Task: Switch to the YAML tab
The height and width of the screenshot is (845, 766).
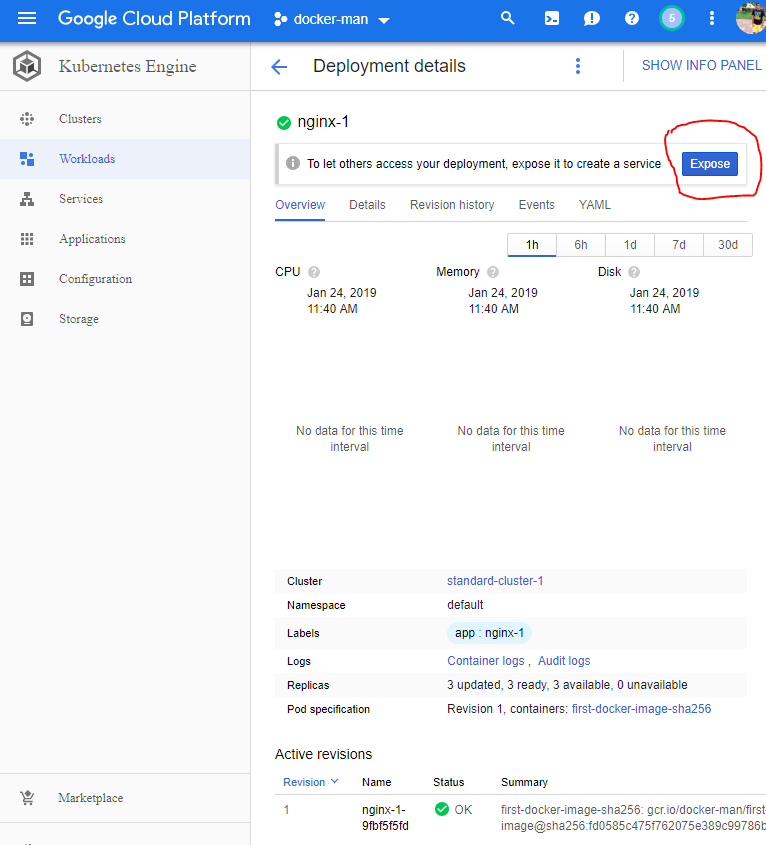Action: click(595, 205)
